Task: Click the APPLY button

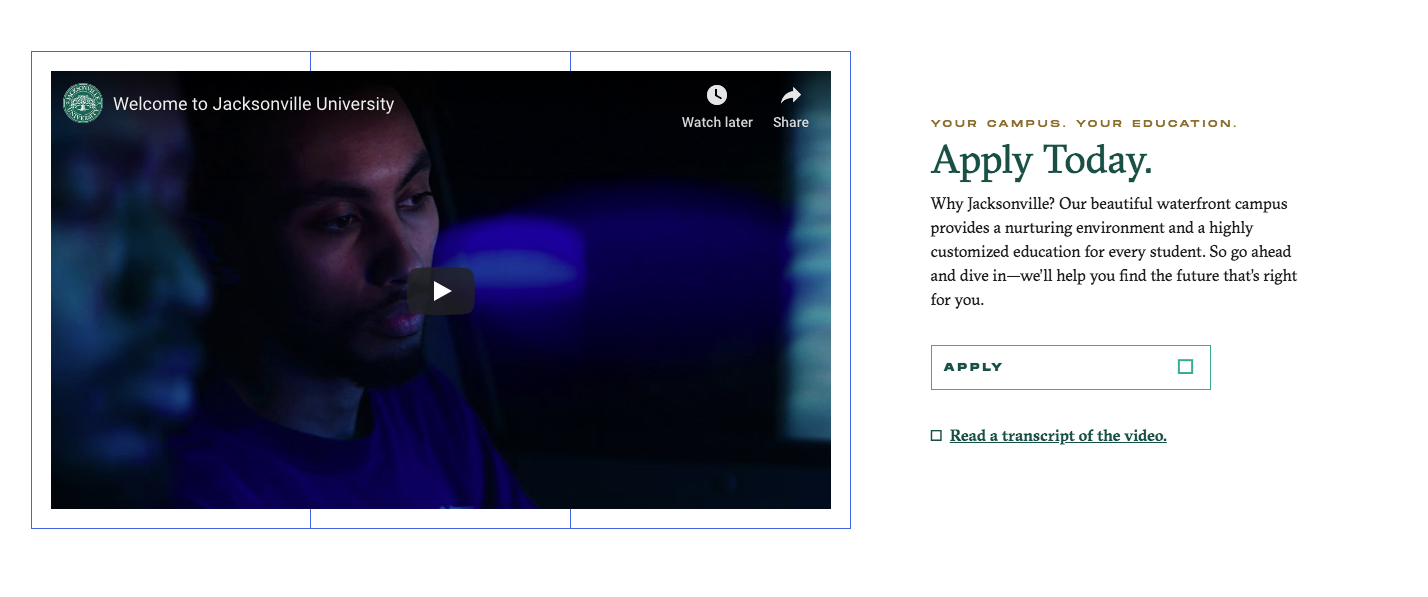Action: [x=1070, y=367]
